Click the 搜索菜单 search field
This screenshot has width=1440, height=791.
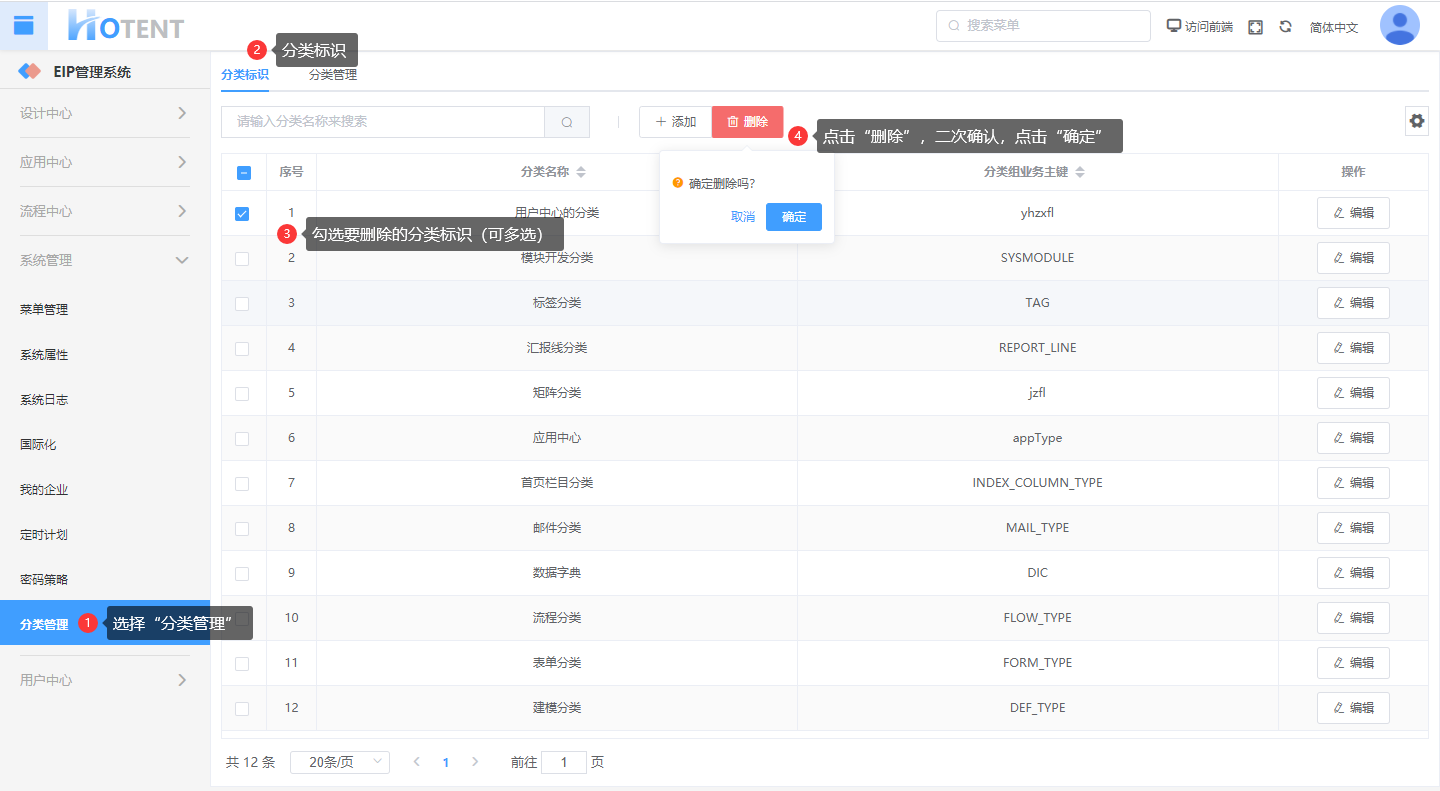pyautogui.click(x=1043, y=26)
